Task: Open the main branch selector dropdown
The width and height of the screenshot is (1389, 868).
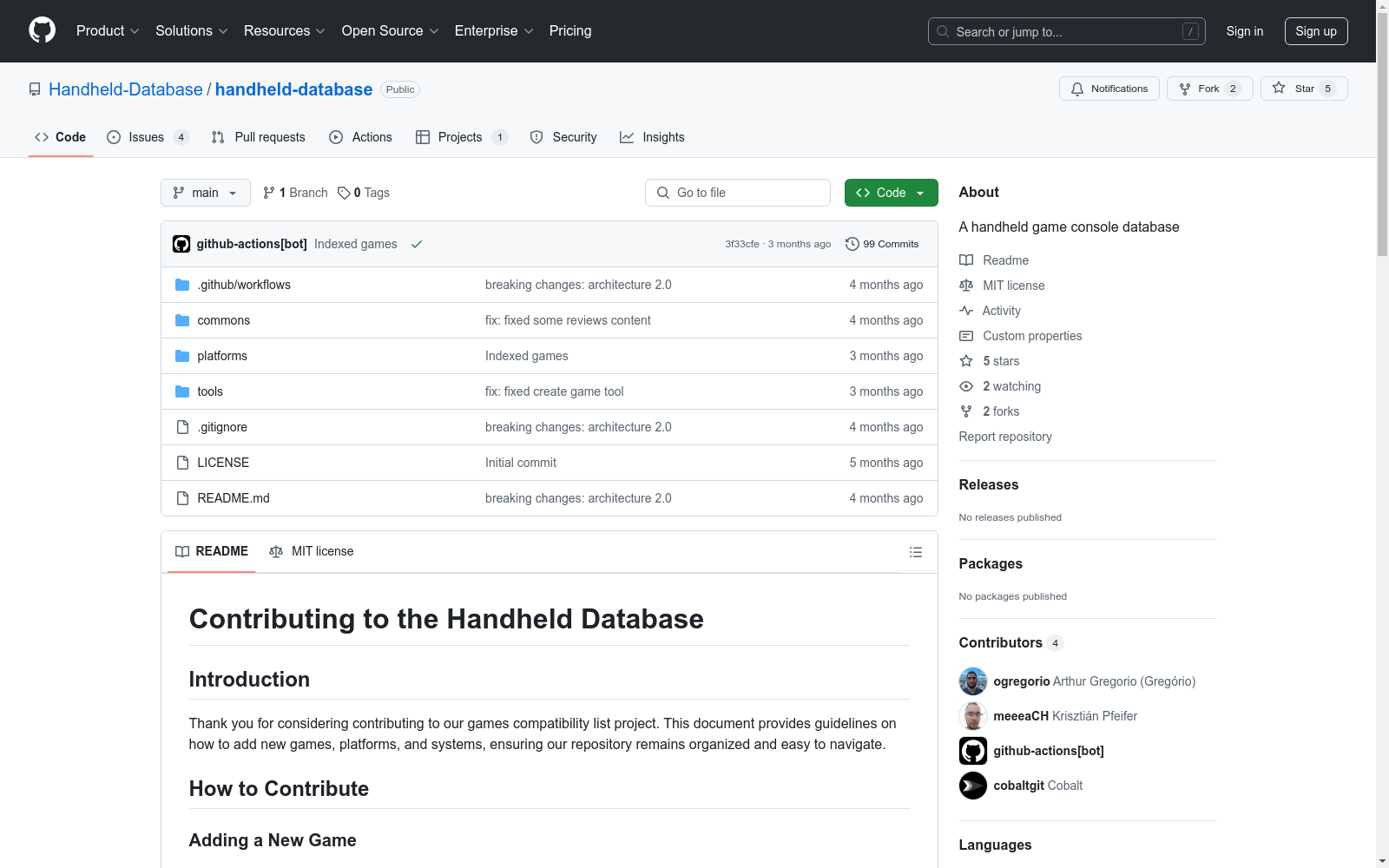Action: [206, 193]
